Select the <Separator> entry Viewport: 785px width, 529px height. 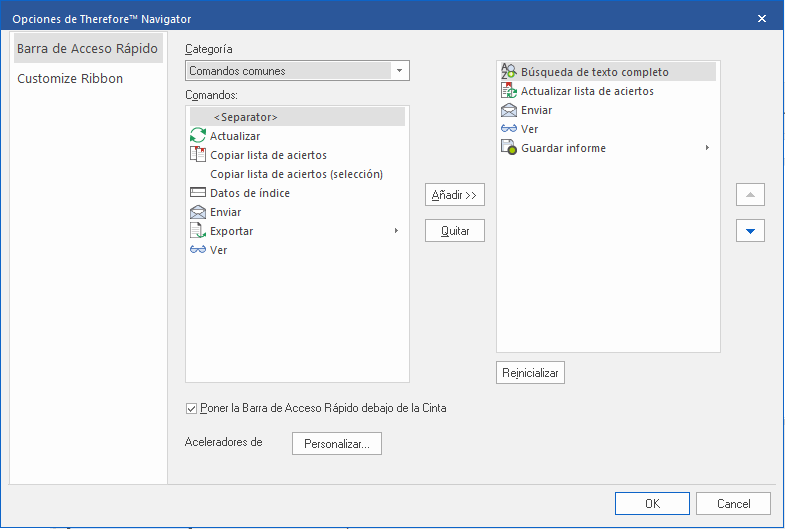[297, 117]
